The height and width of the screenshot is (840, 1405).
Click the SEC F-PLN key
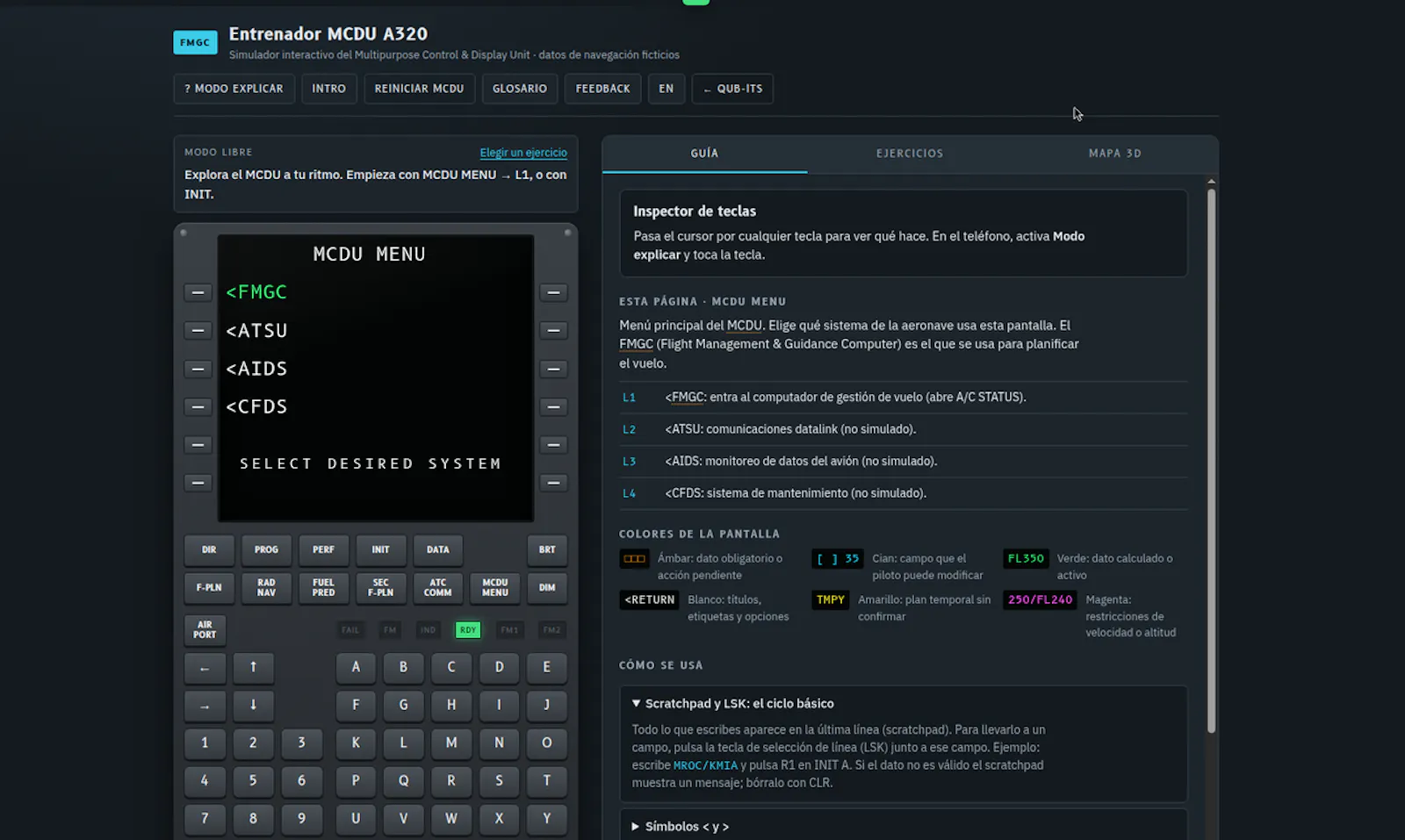(x=380, y=588)
